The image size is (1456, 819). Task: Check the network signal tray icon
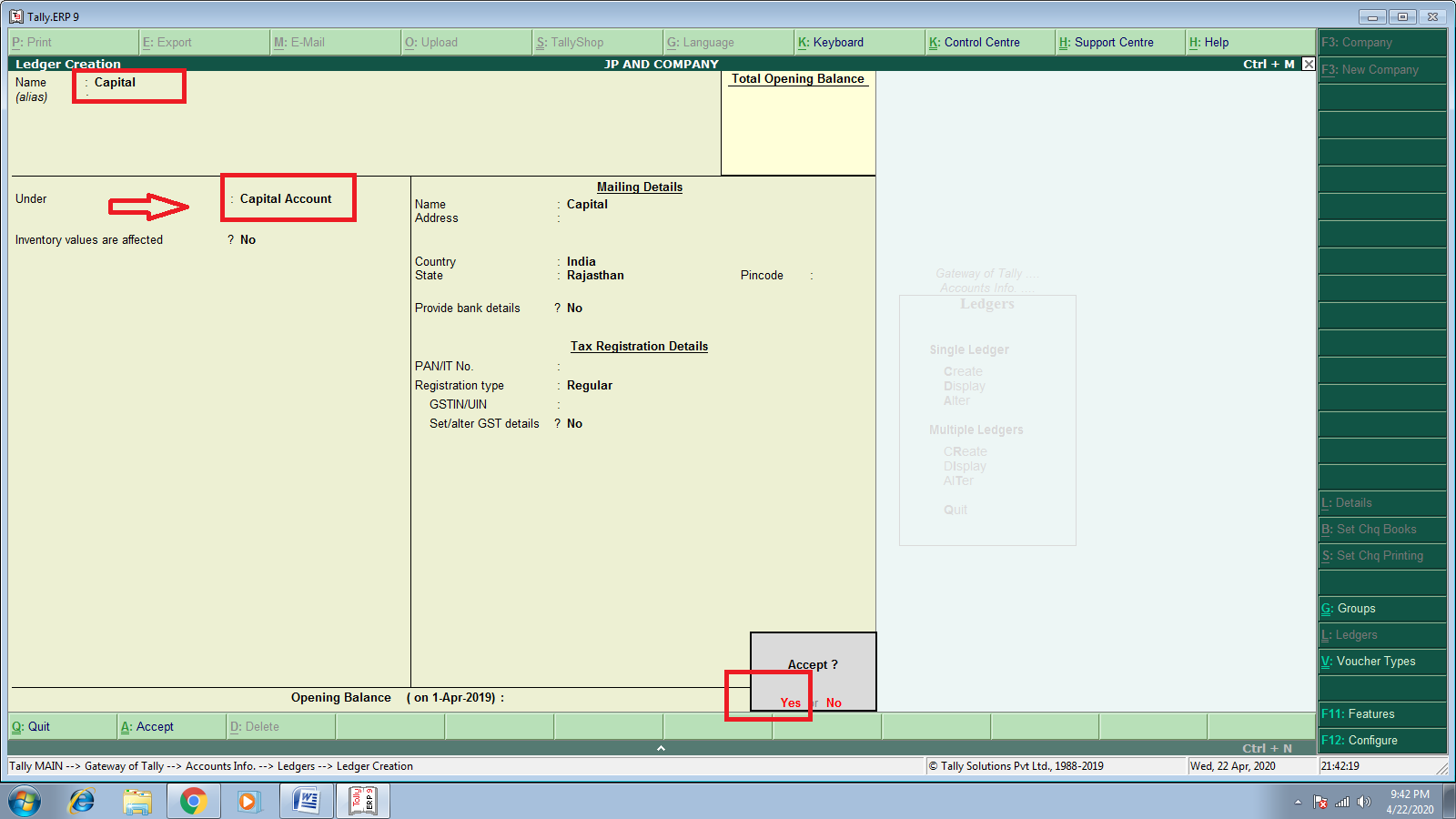(x=1342, y=802)
